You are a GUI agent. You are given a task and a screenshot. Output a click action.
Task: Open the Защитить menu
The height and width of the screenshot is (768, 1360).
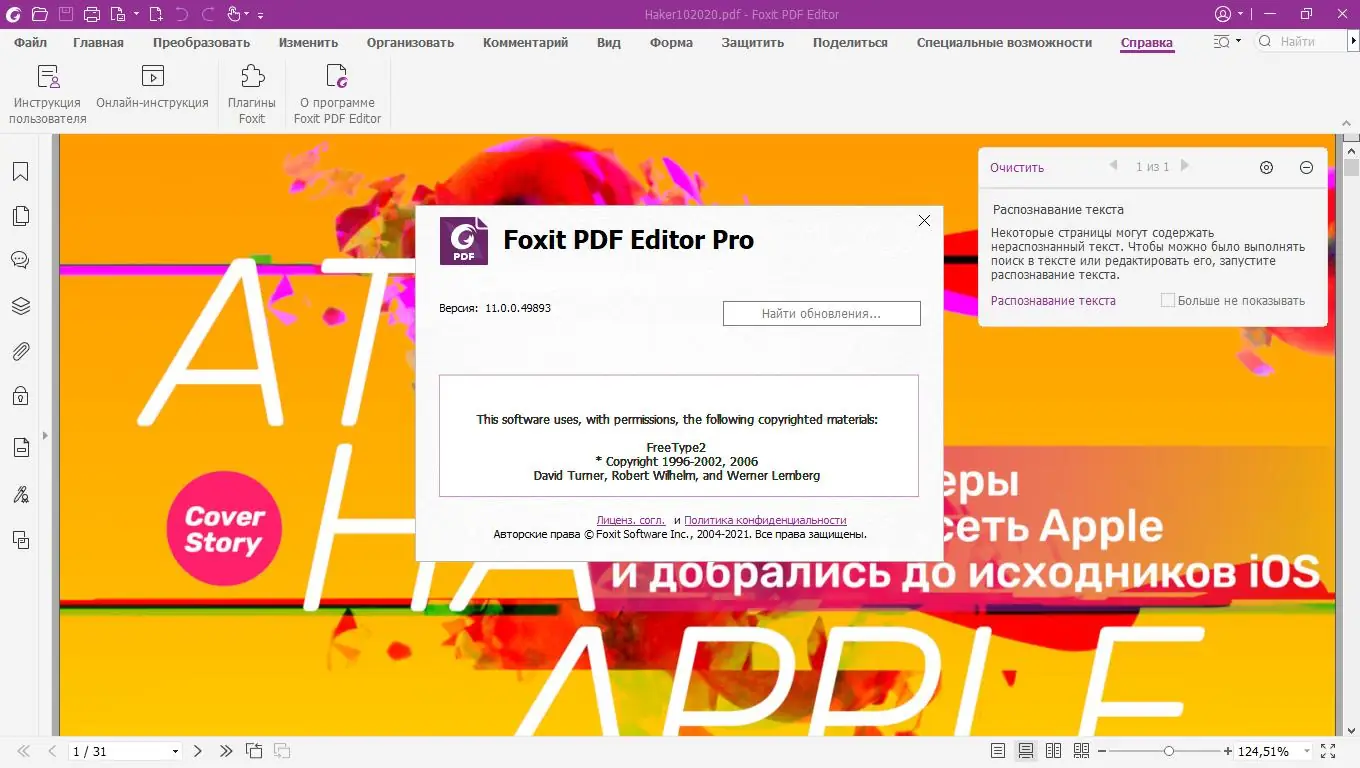pos(752,42)
